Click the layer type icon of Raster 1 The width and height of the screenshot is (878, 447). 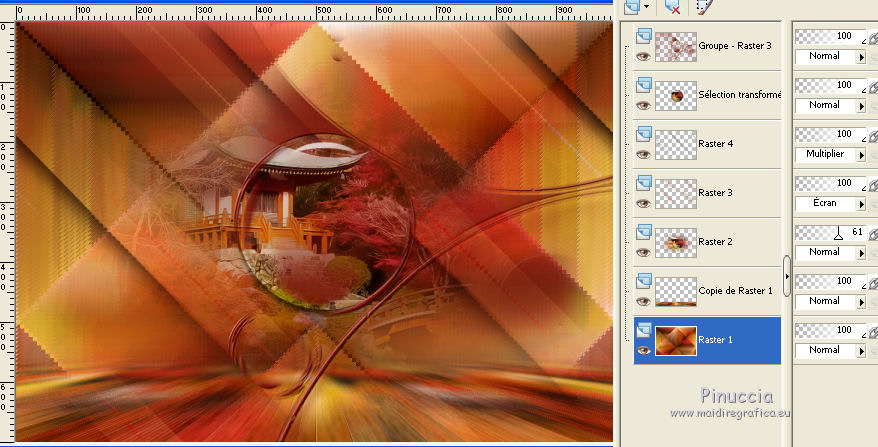[644, 330]
